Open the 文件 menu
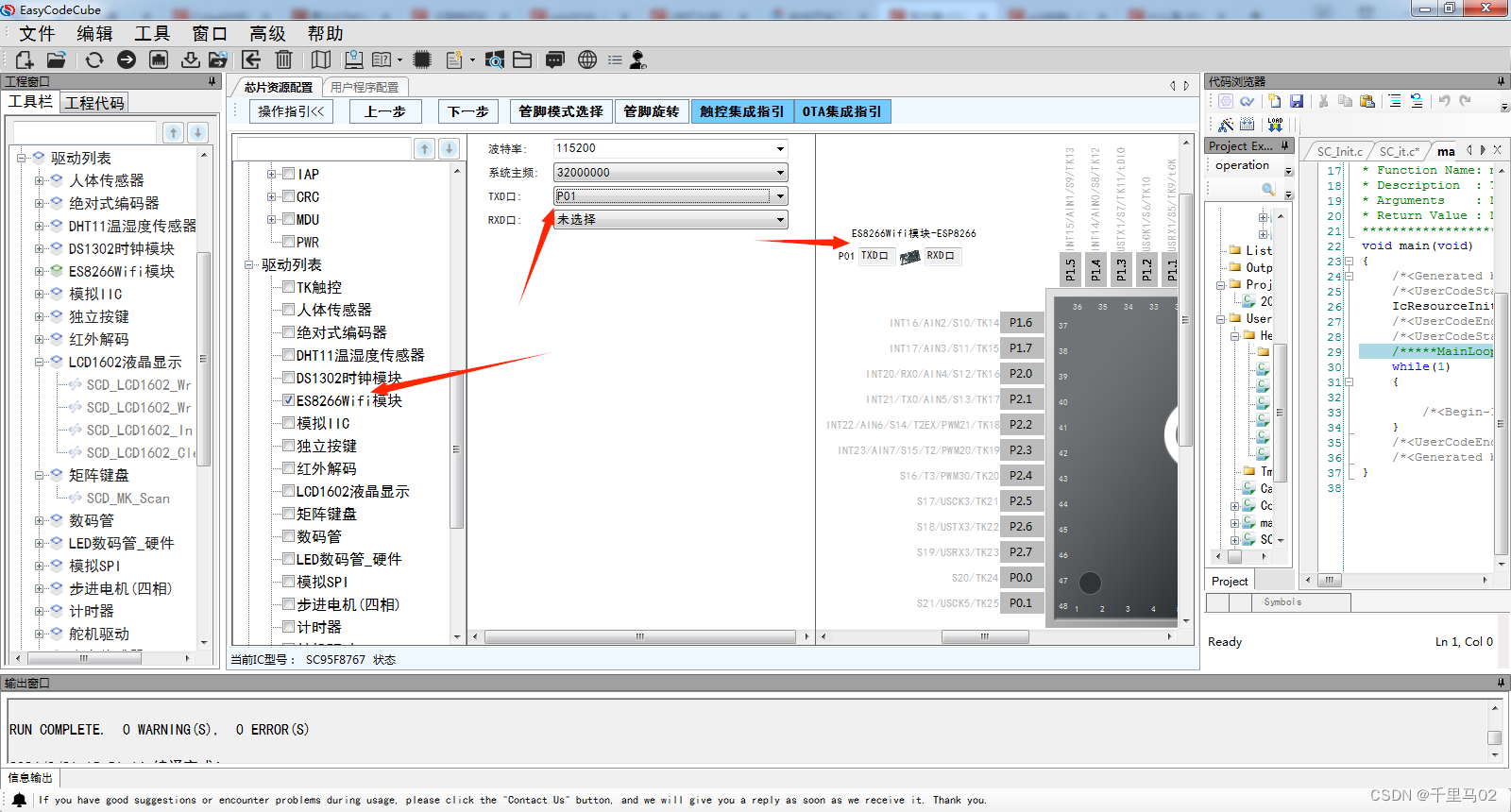Image resolution: width=1511 pixels, height=812 pixels. 37,33
